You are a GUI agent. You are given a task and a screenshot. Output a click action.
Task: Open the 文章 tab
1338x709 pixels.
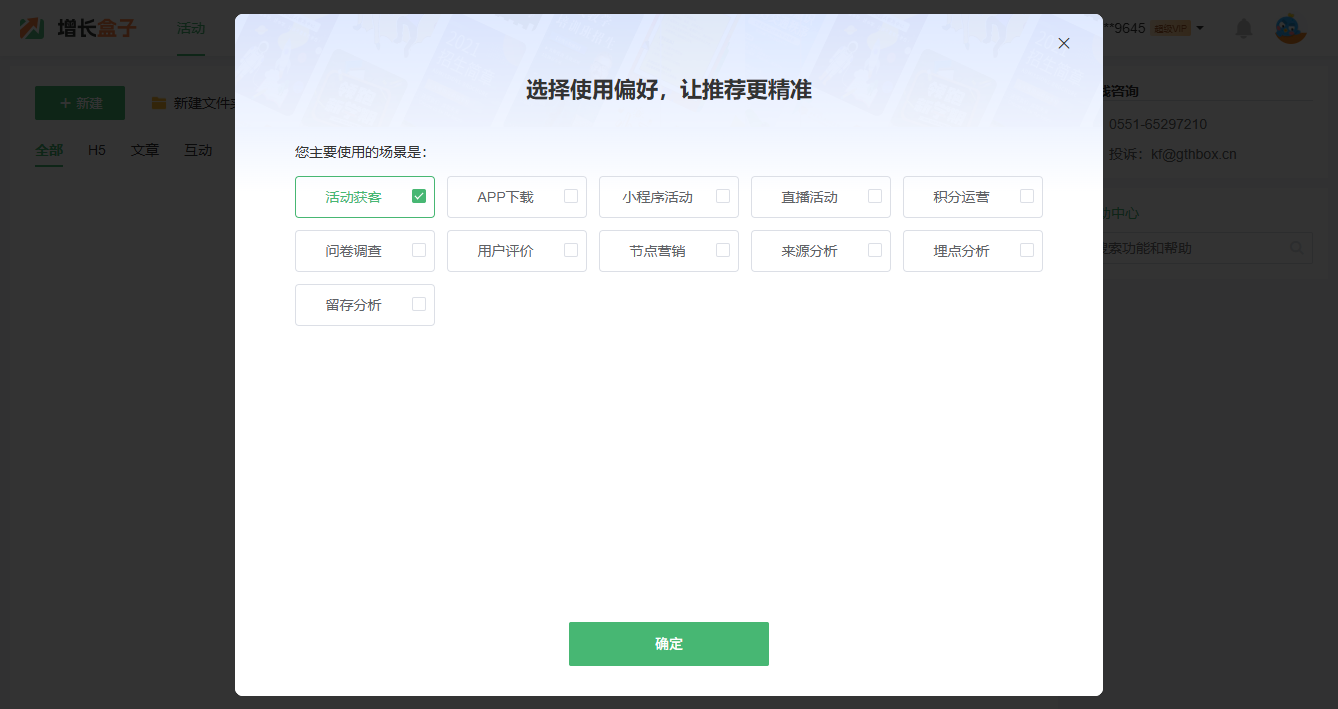point(144,150)
